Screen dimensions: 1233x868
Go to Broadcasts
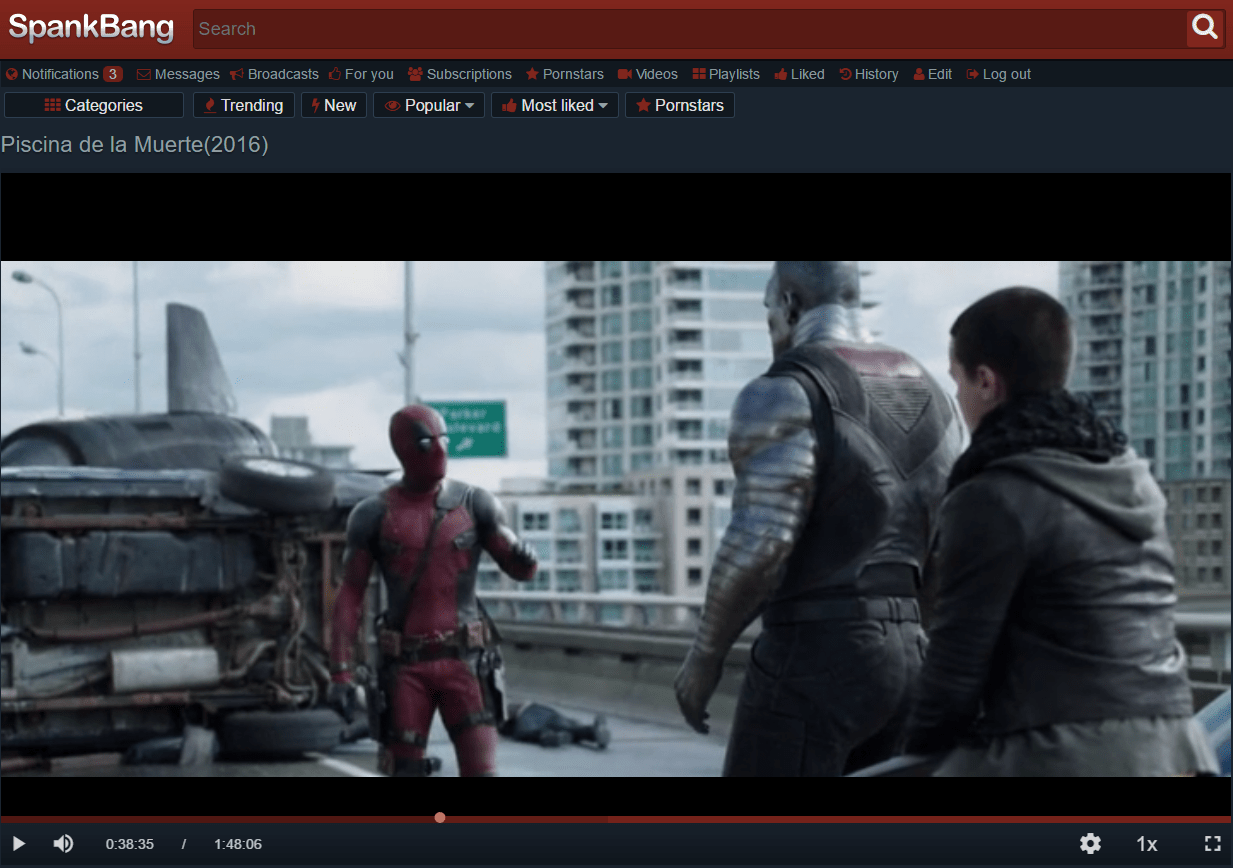click(x=273, y=74)
